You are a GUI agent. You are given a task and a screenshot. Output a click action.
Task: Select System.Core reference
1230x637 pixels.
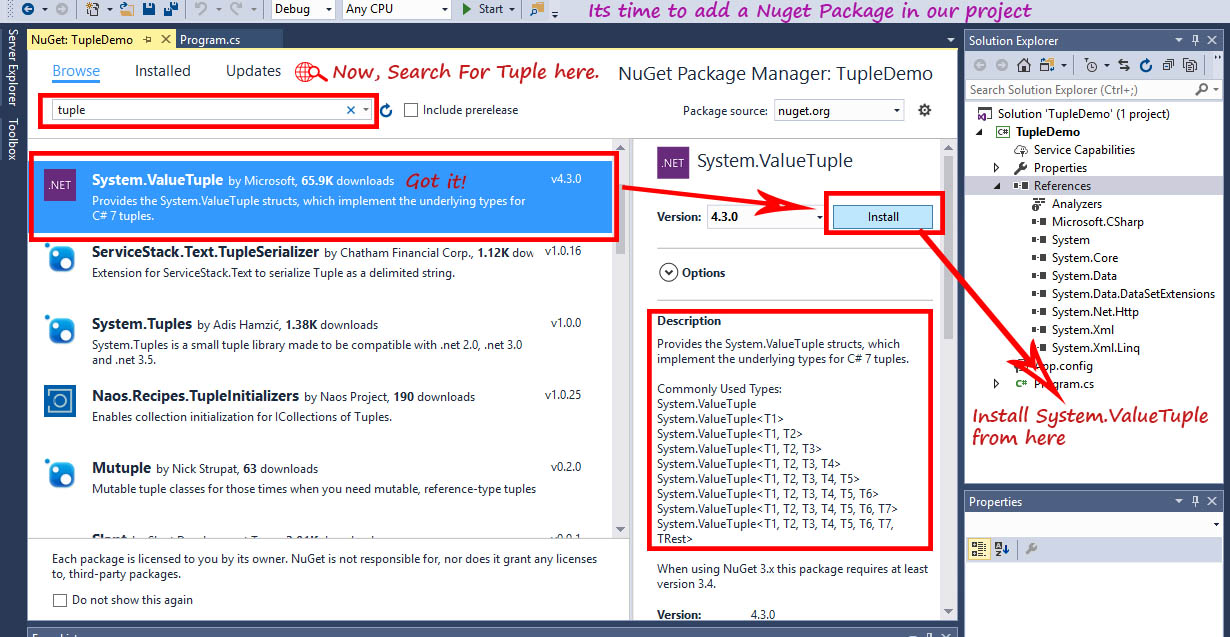point(1084,258)
